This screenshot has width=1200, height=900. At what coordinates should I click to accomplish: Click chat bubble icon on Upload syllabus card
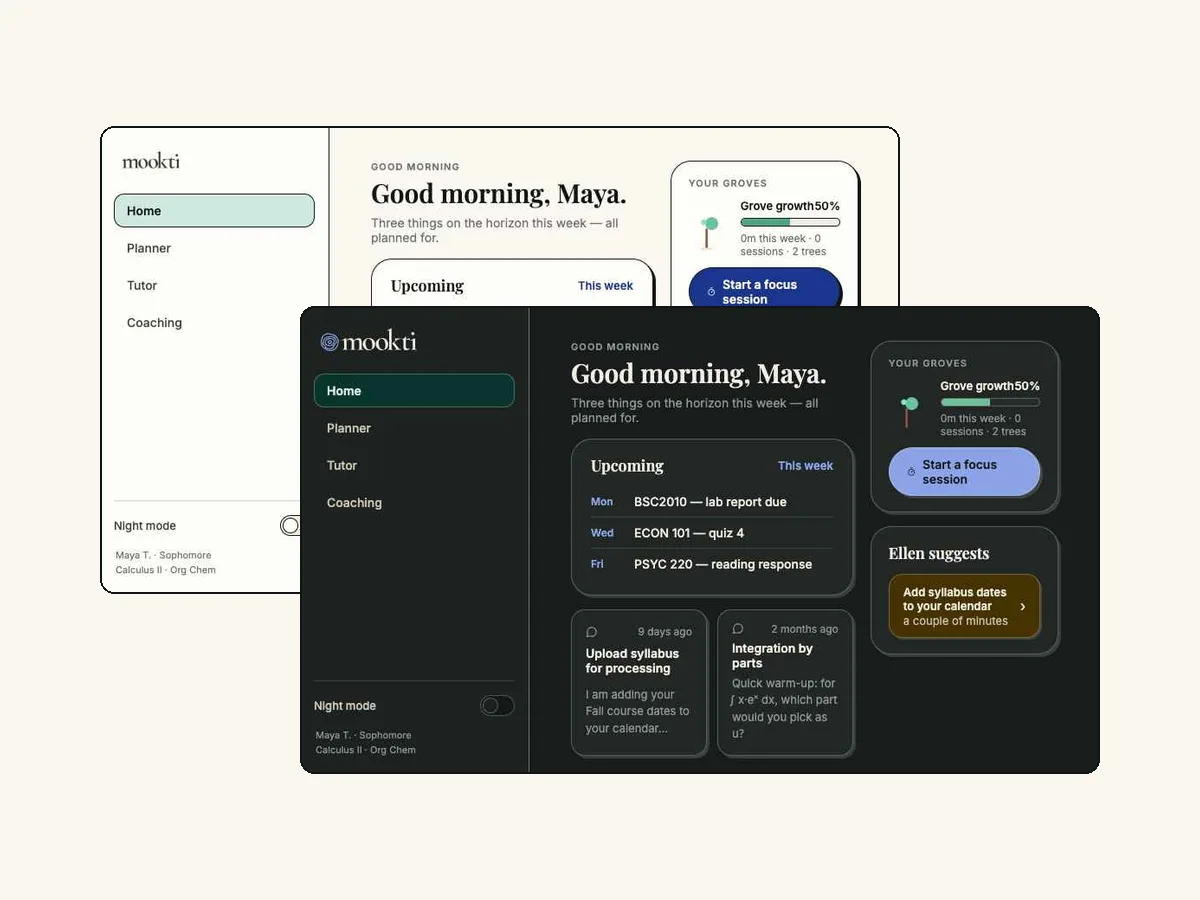(x=591, y=632)
